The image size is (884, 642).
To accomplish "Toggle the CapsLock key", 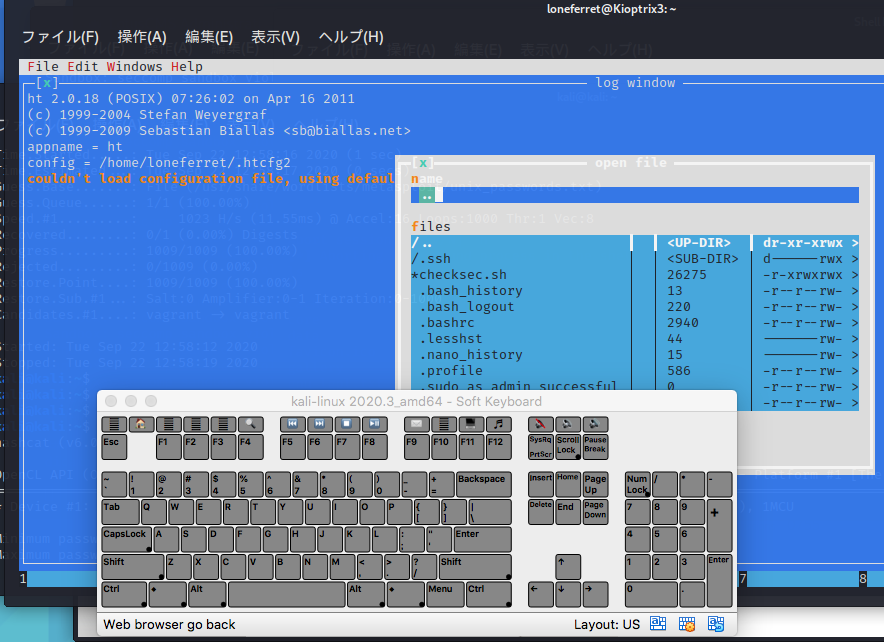I will click(127, 539).
